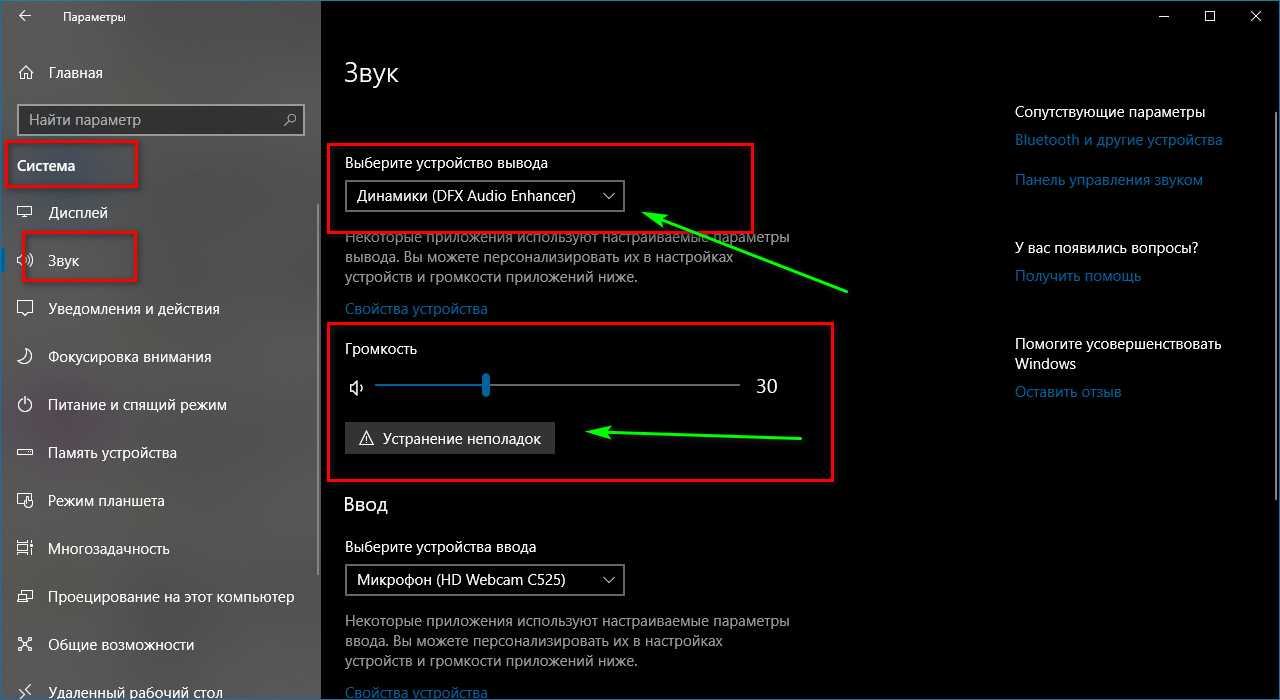Click the search magnifier icon
The height and width of the screenshot is (700, 1280).
pos(290,119)
